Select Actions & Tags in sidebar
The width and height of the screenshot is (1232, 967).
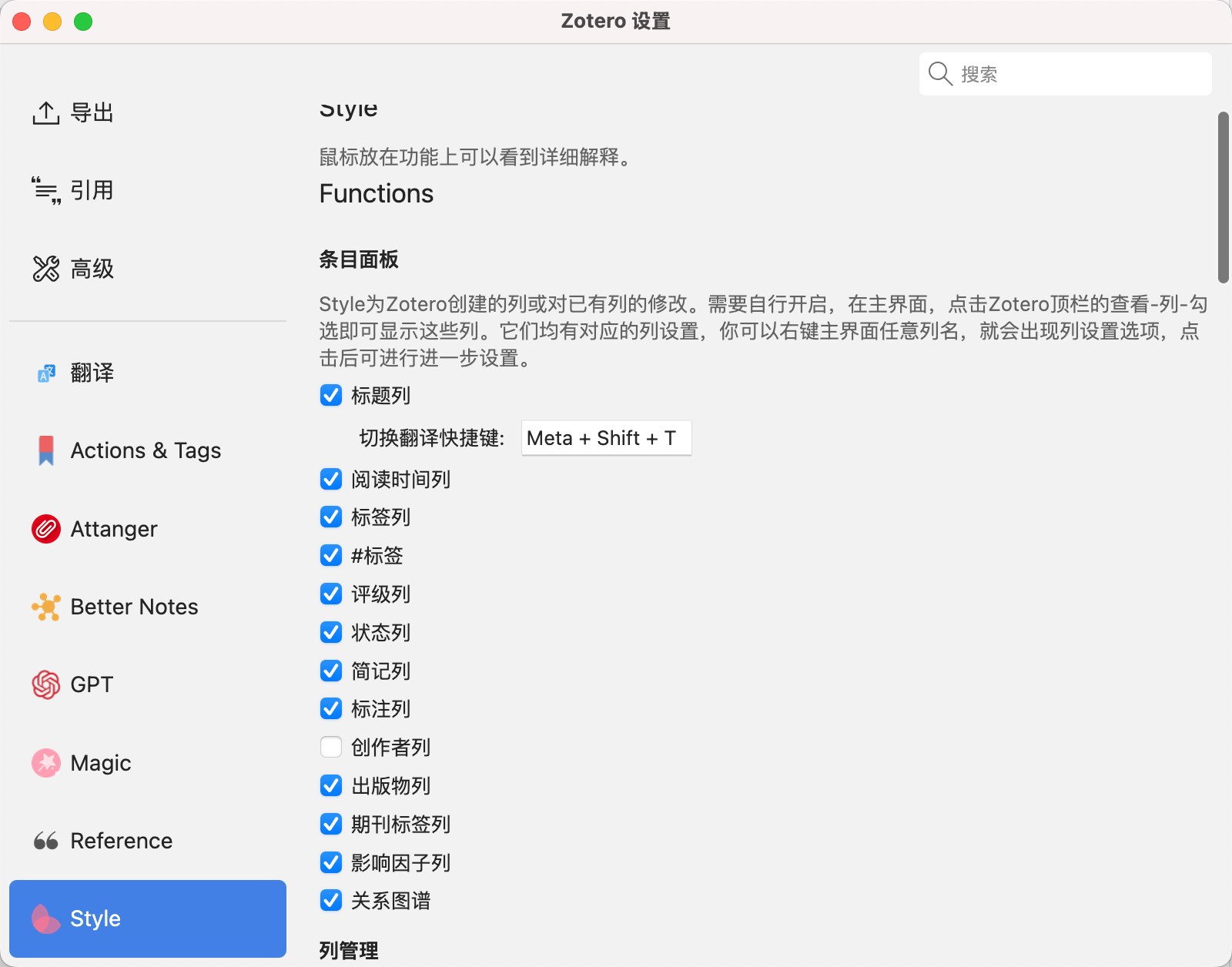(148, 450)
